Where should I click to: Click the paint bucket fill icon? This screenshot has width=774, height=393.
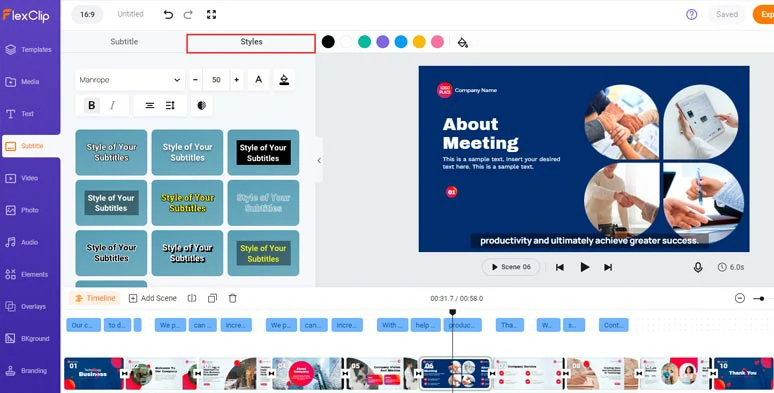(x=463, y=42)
